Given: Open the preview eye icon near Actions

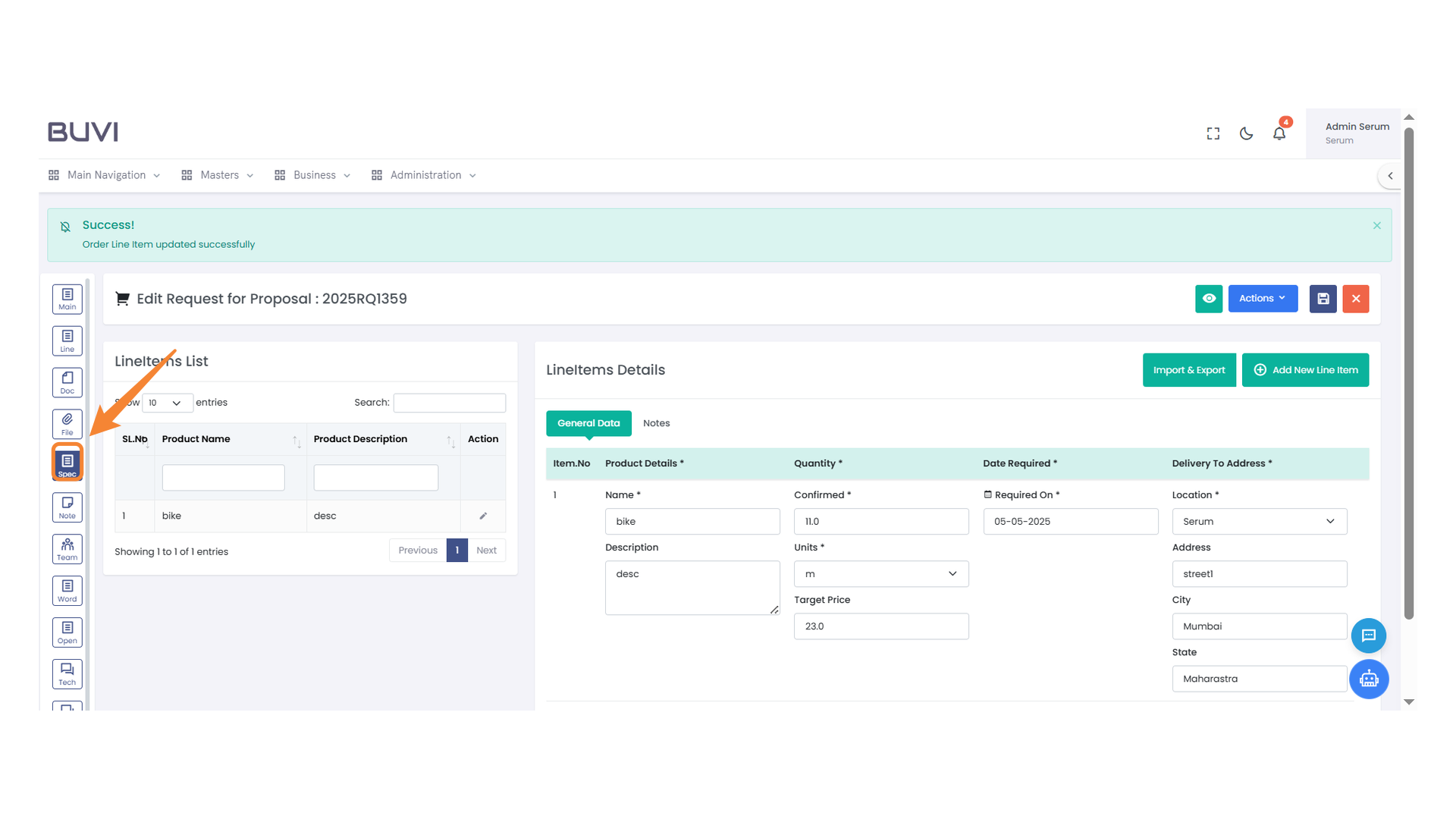Looking at the screenshot, I should click(x=1209, y=298).
